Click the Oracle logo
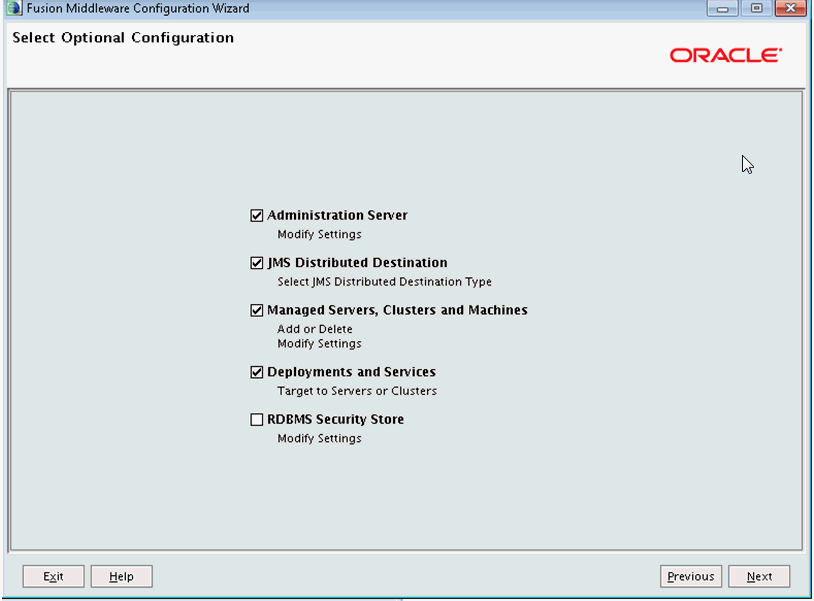 726,55
